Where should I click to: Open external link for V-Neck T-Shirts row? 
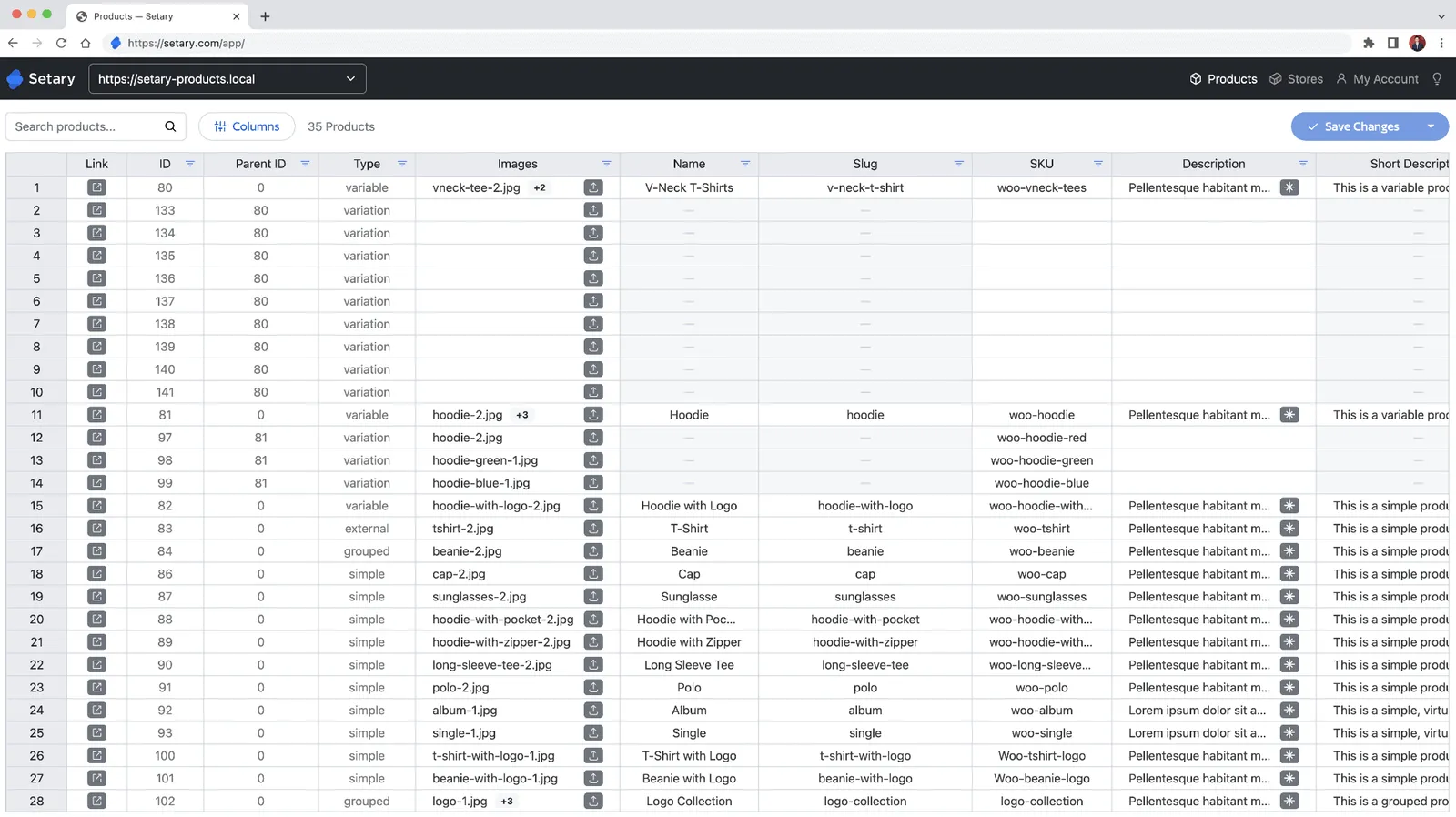(96, 187)
